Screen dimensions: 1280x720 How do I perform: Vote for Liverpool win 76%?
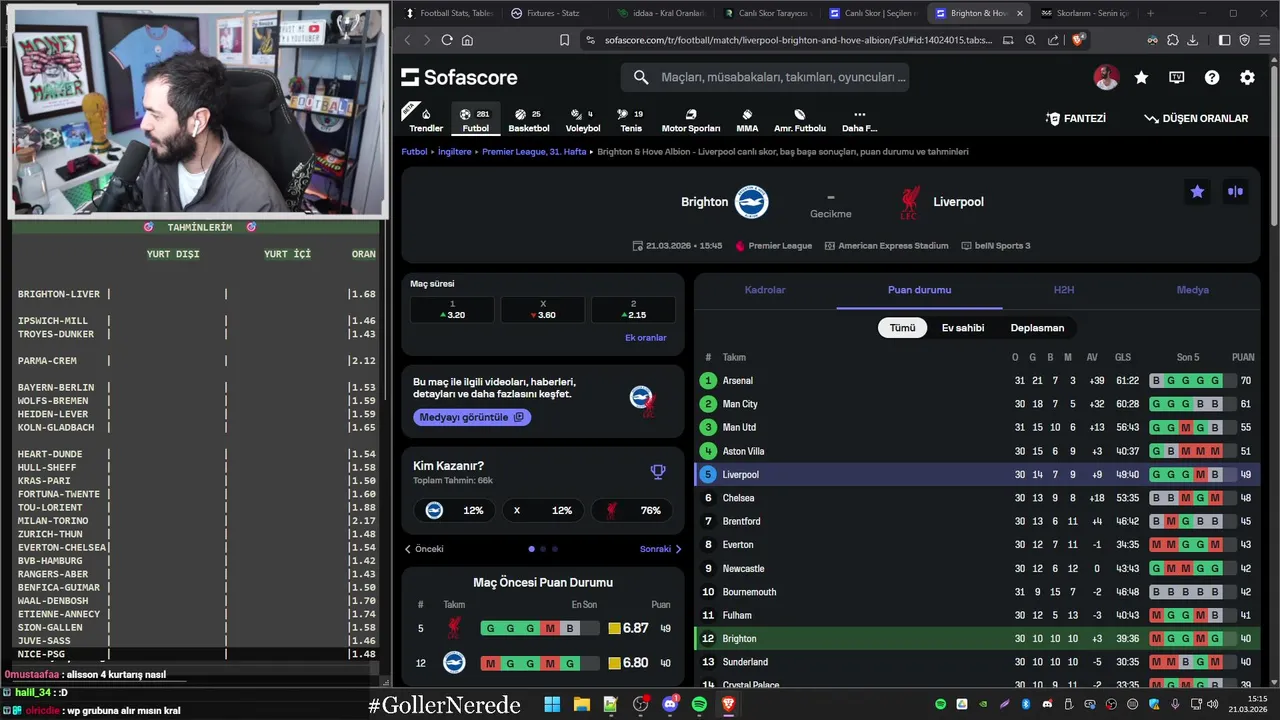[x=632, y=510]
